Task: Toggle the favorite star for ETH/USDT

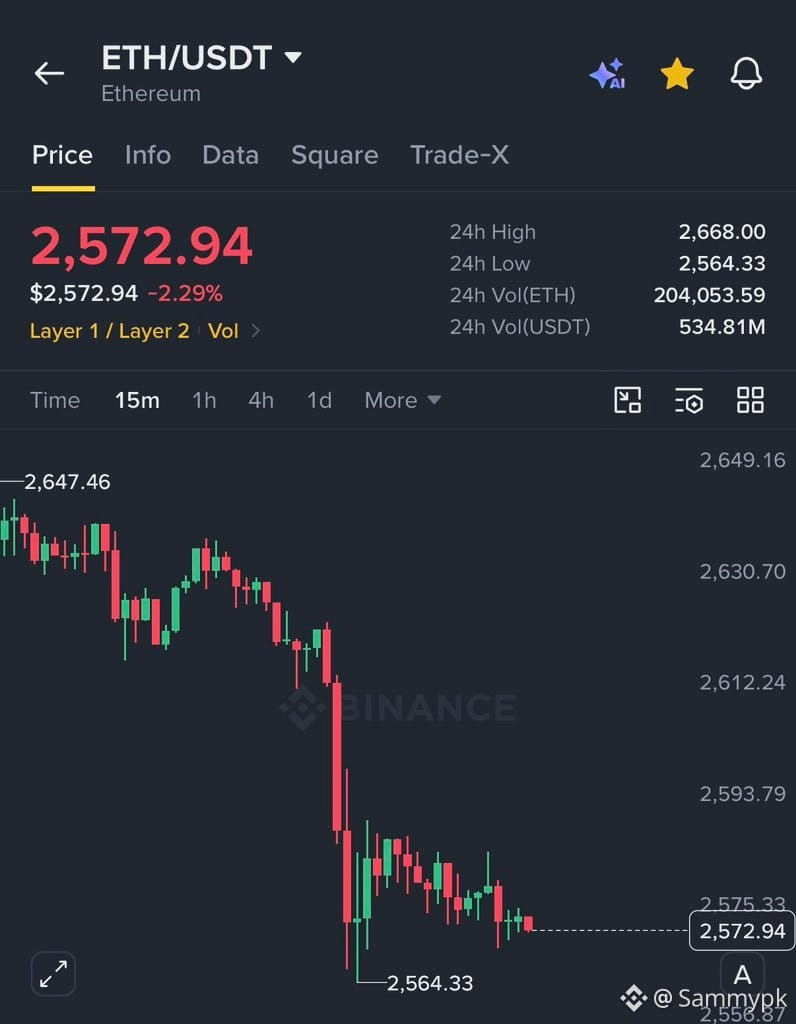Action: point(677,73)
